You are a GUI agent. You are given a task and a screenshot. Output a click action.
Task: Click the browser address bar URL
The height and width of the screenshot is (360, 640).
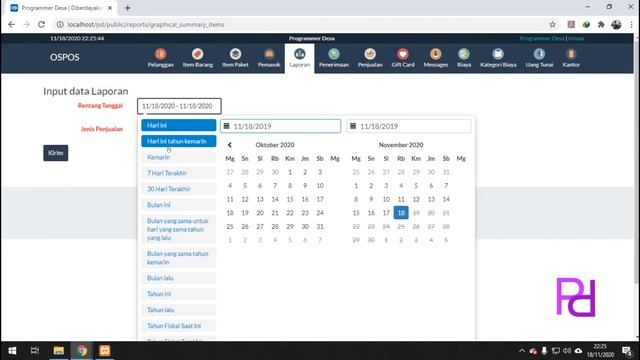coord(146,24)
